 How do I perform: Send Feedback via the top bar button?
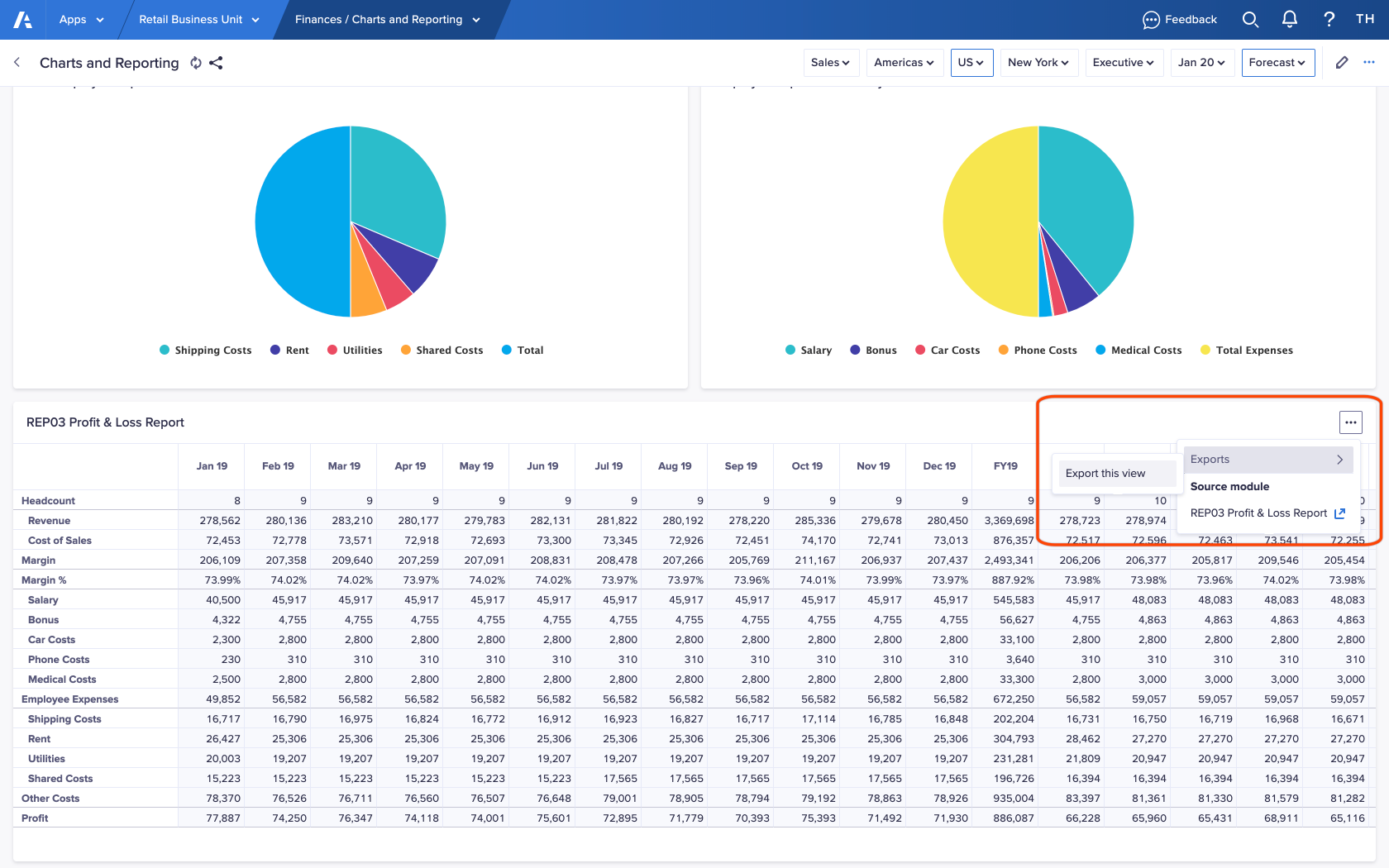(1180, 19)
